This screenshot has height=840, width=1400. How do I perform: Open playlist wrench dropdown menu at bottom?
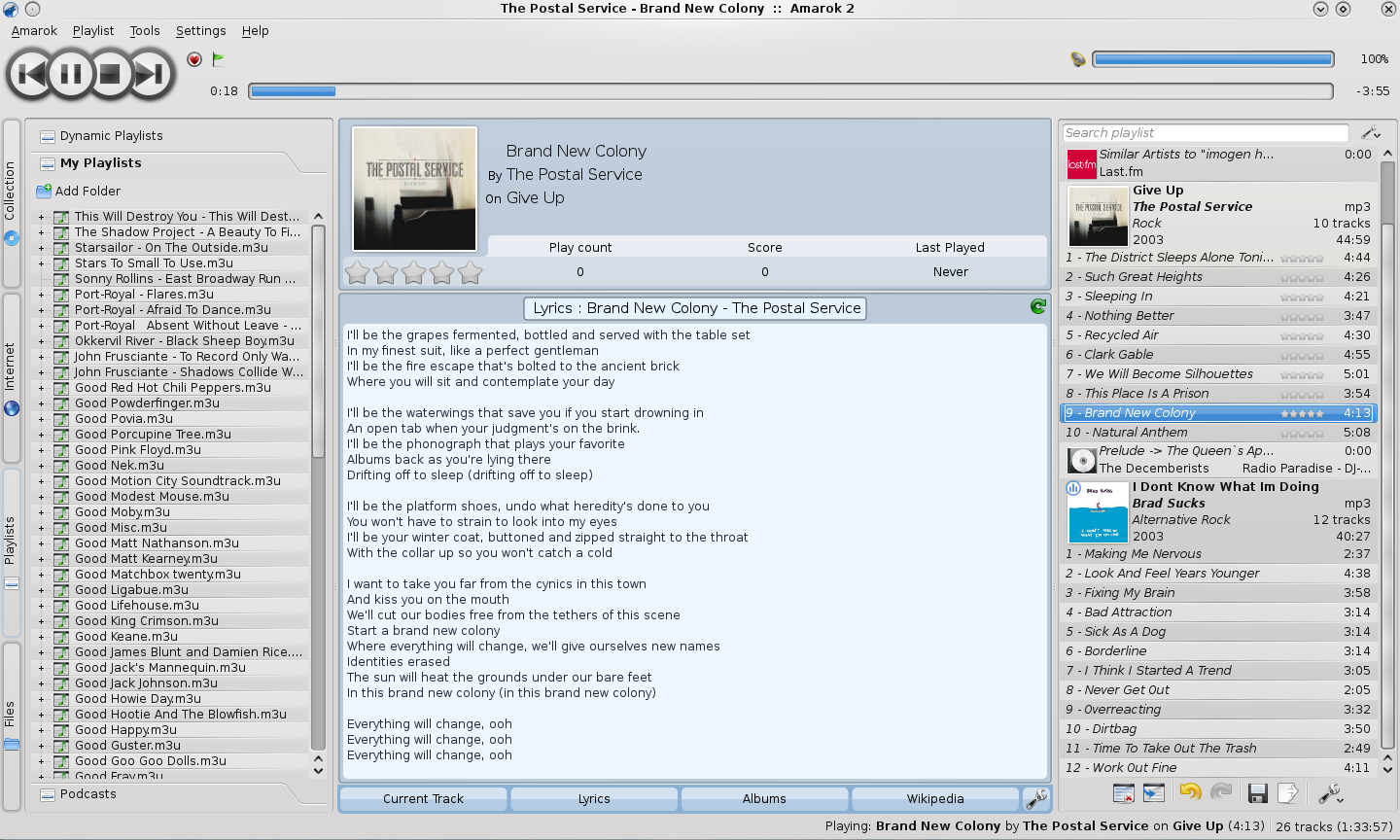tap(1330, 794)
